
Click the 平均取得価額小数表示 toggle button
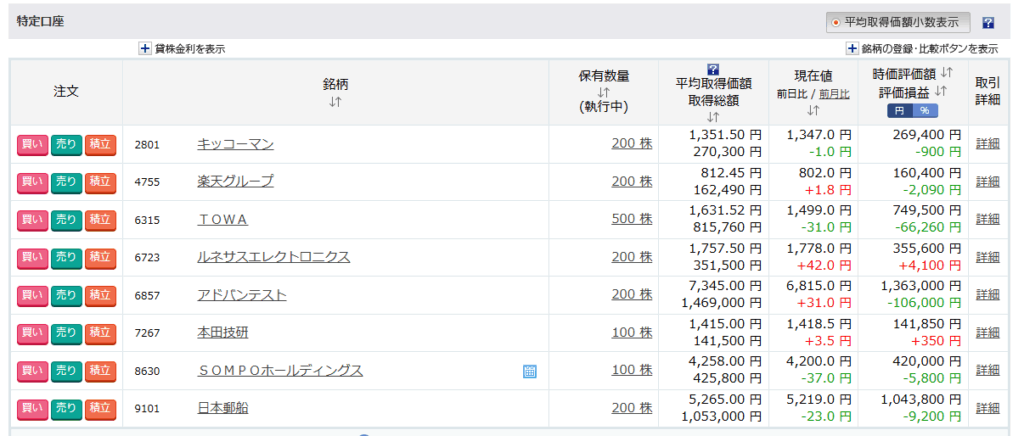[897, 22]
